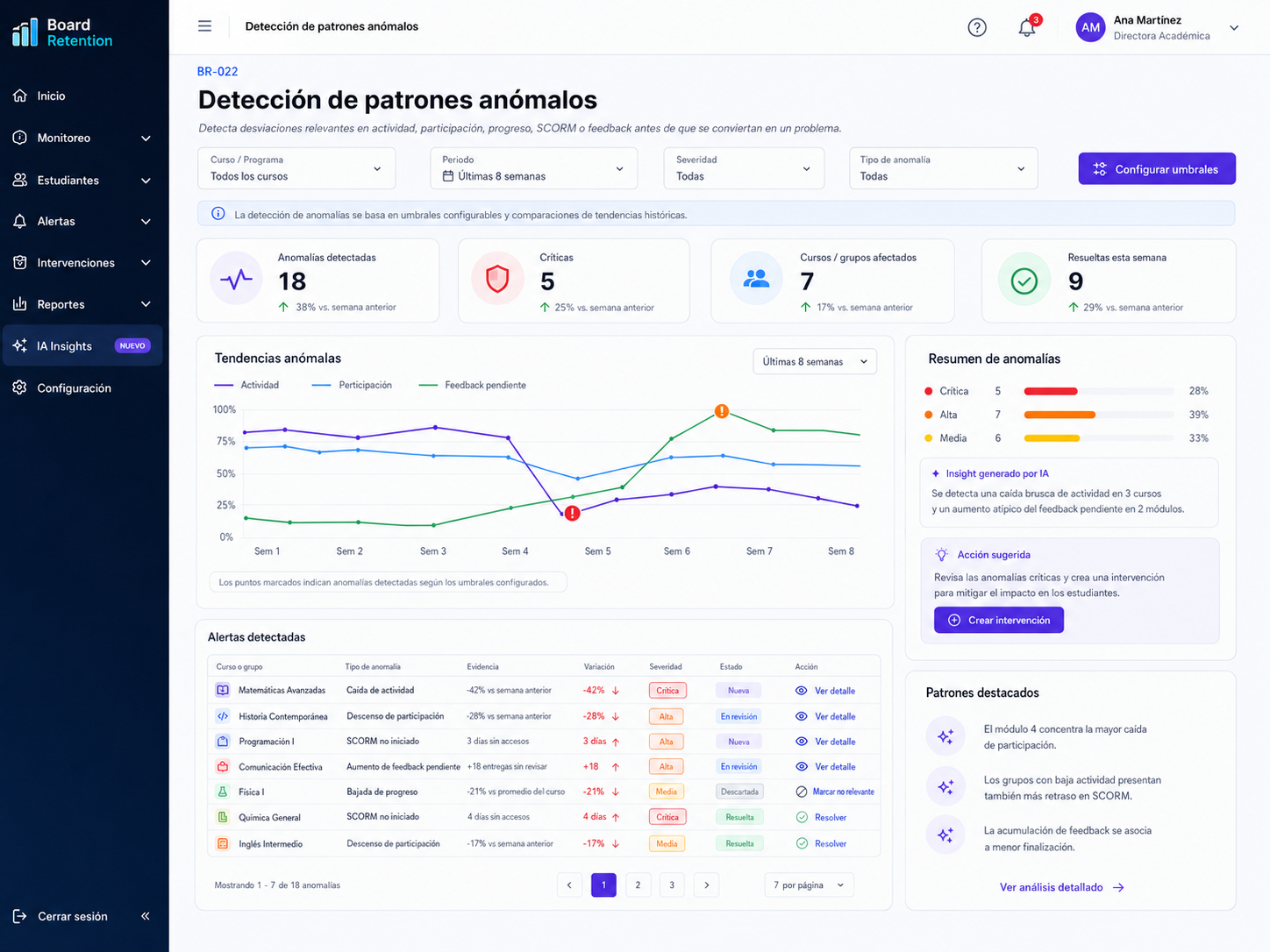Expand the Estudiantes sidebar section

click(x=84, y=180)
